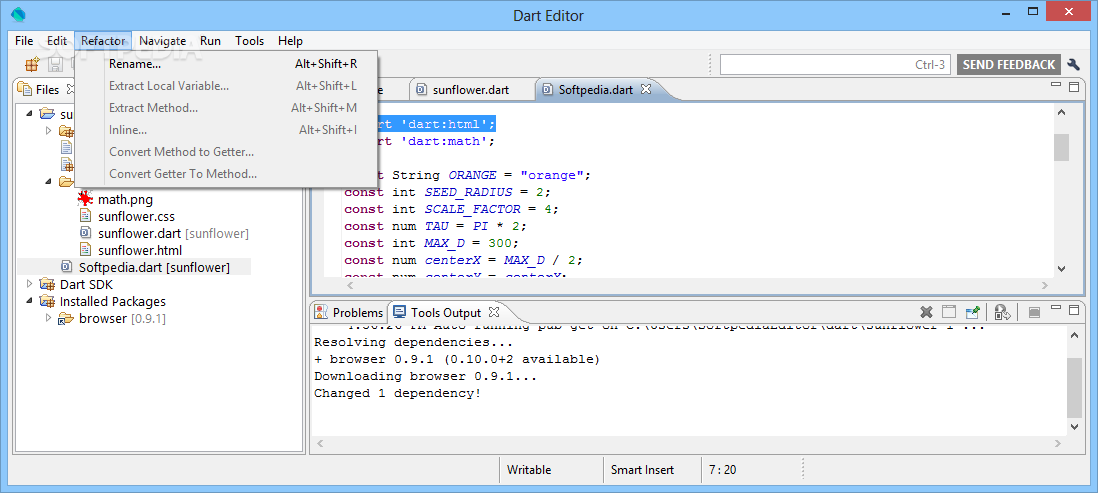The image size is (1098, 493).
Task: Open the Tools menu
Action: point(249,41)
